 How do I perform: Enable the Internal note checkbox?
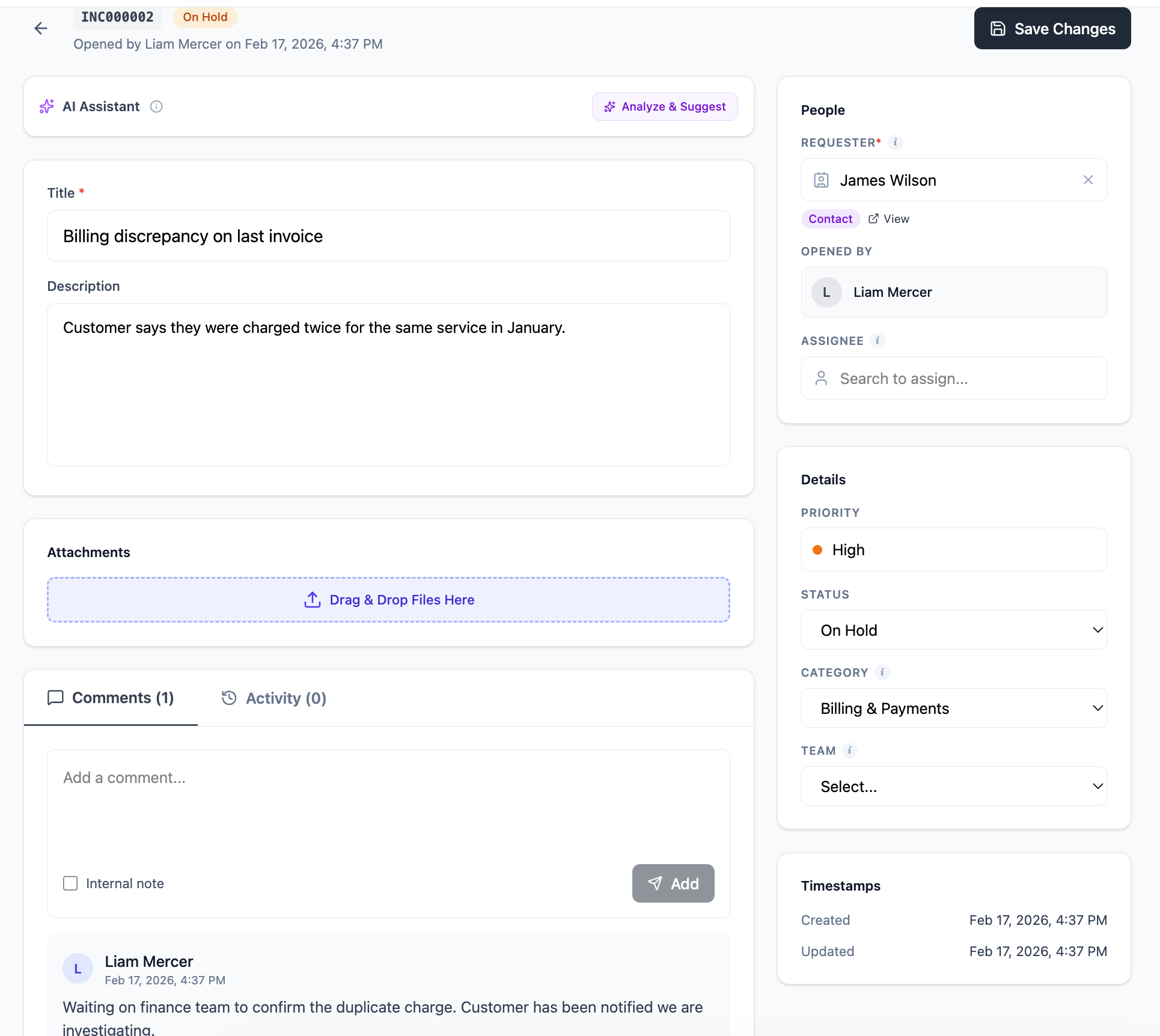click(70, 883)
